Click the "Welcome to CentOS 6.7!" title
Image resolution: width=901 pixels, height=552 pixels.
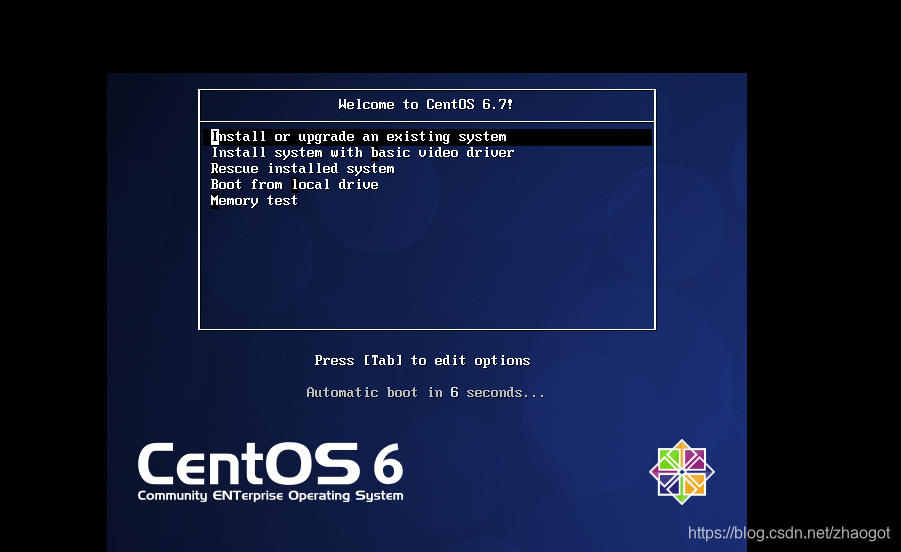point(426,105)
